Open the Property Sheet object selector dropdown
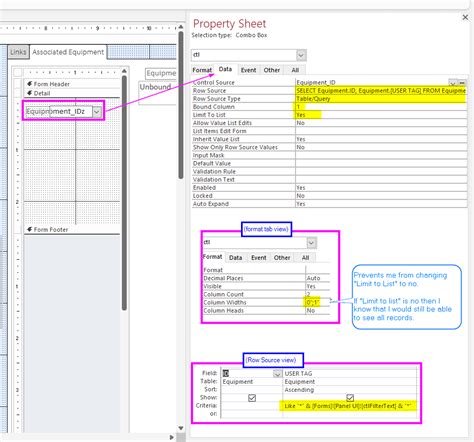 tap(301, 55)
